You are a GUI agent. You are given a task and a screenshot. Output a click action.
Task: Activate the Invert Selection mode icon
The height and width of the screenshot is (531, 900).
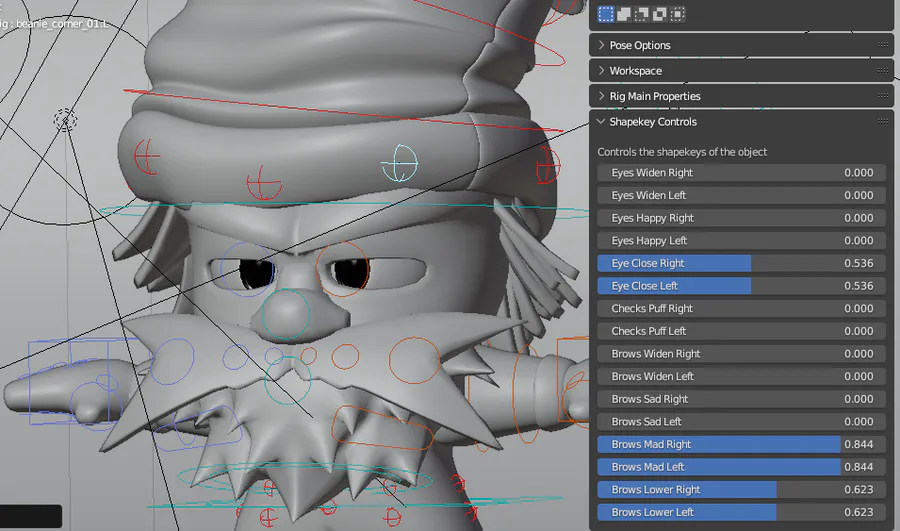660,14
